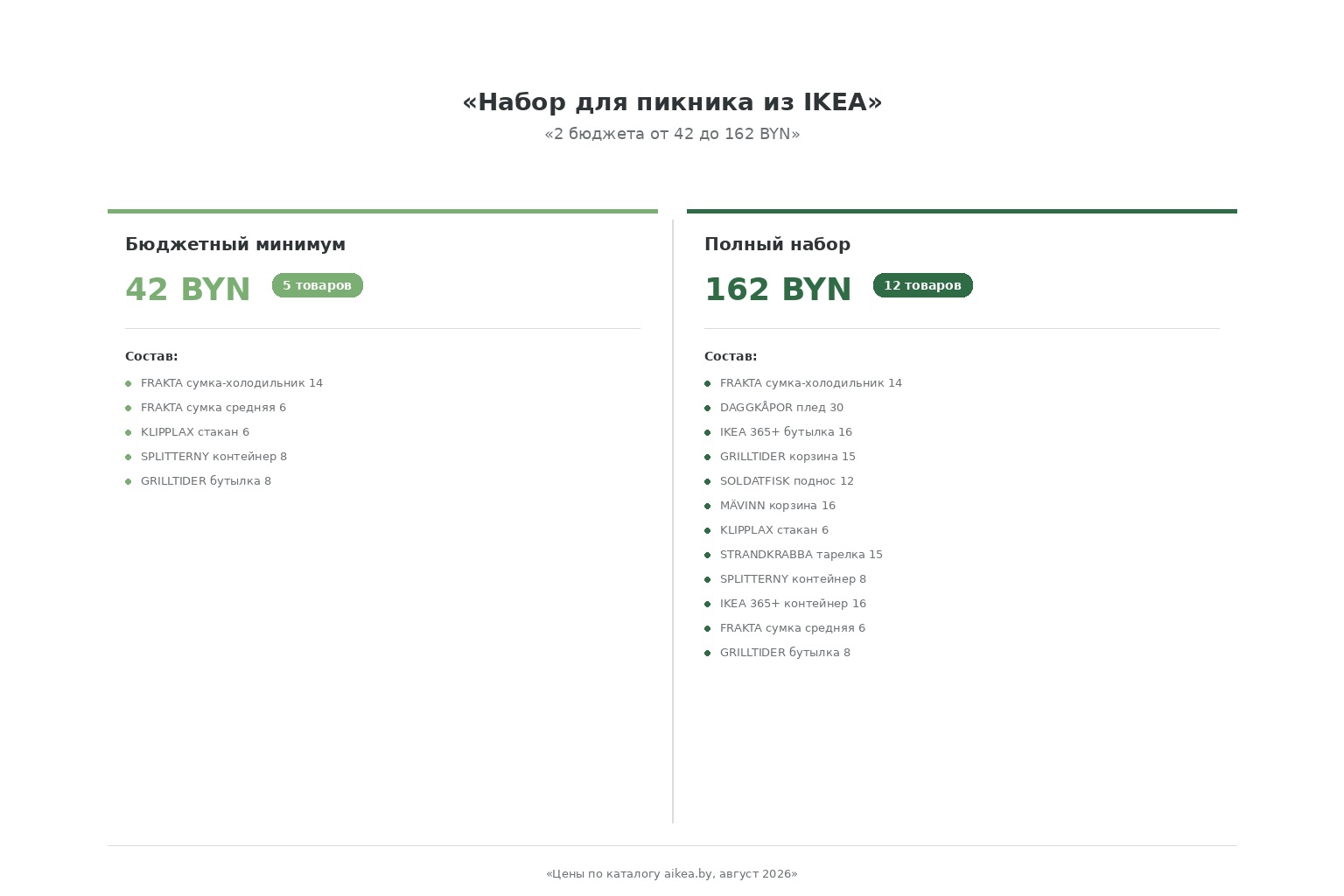
Task: Select the Полный набор heading
Action: pyautogui.click(x=777, y=244)
